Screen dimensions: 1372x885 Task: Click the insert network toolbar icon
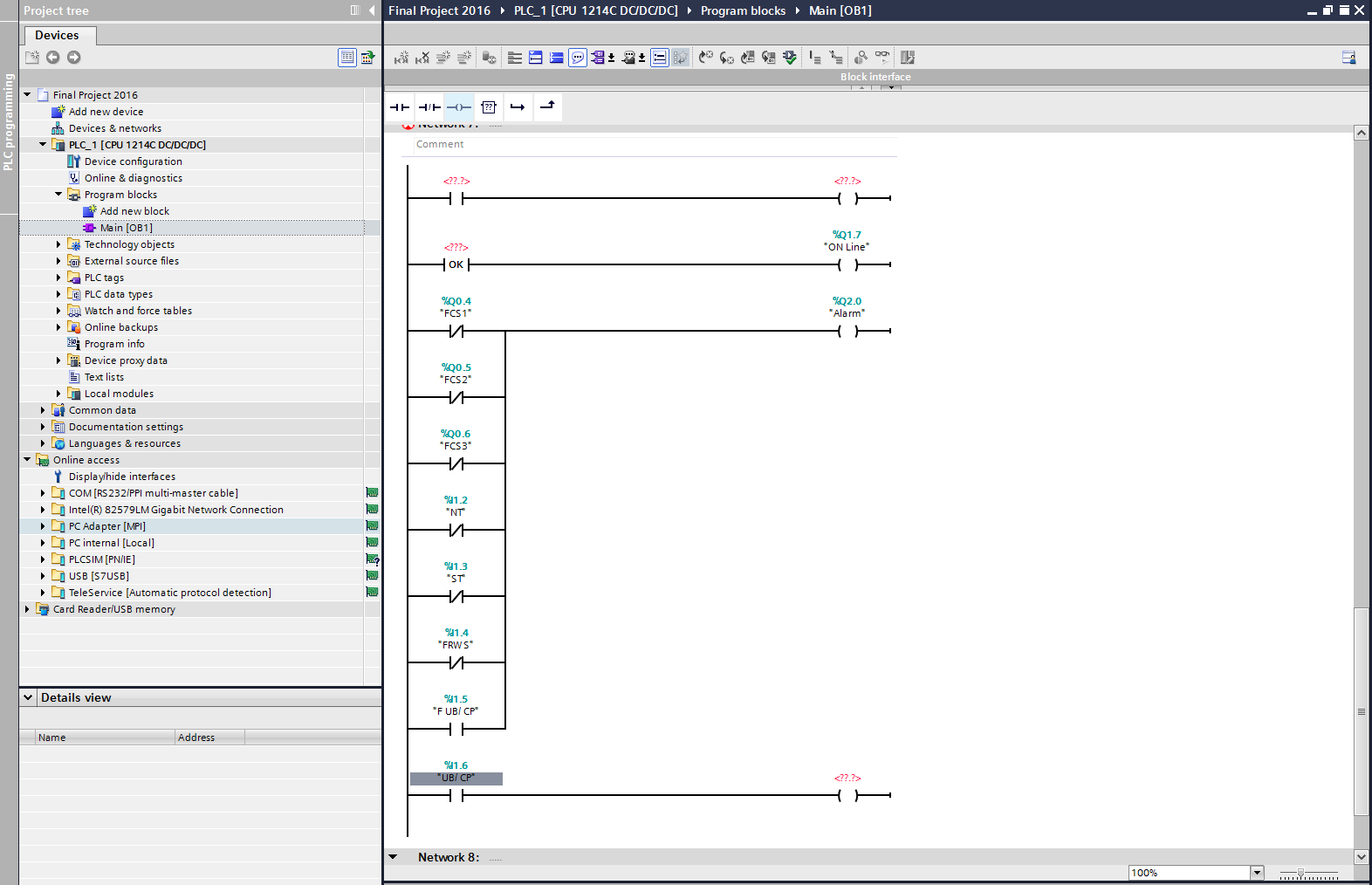pyautogui.click(x=401, y=58)
